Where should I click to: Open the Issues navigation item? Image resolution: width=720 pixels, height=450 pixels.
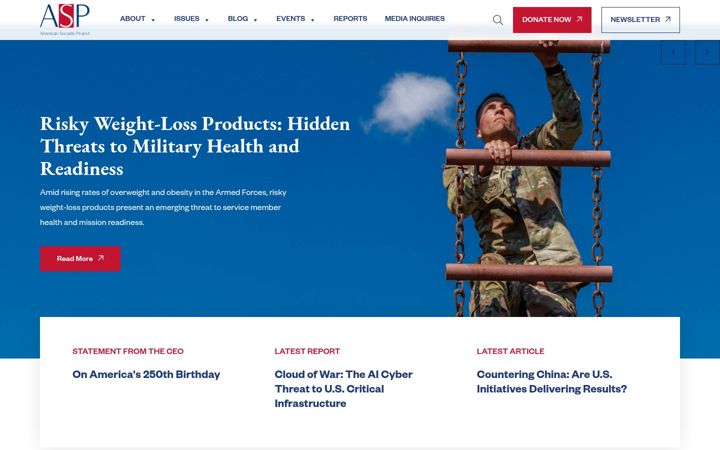coord(186,19)
